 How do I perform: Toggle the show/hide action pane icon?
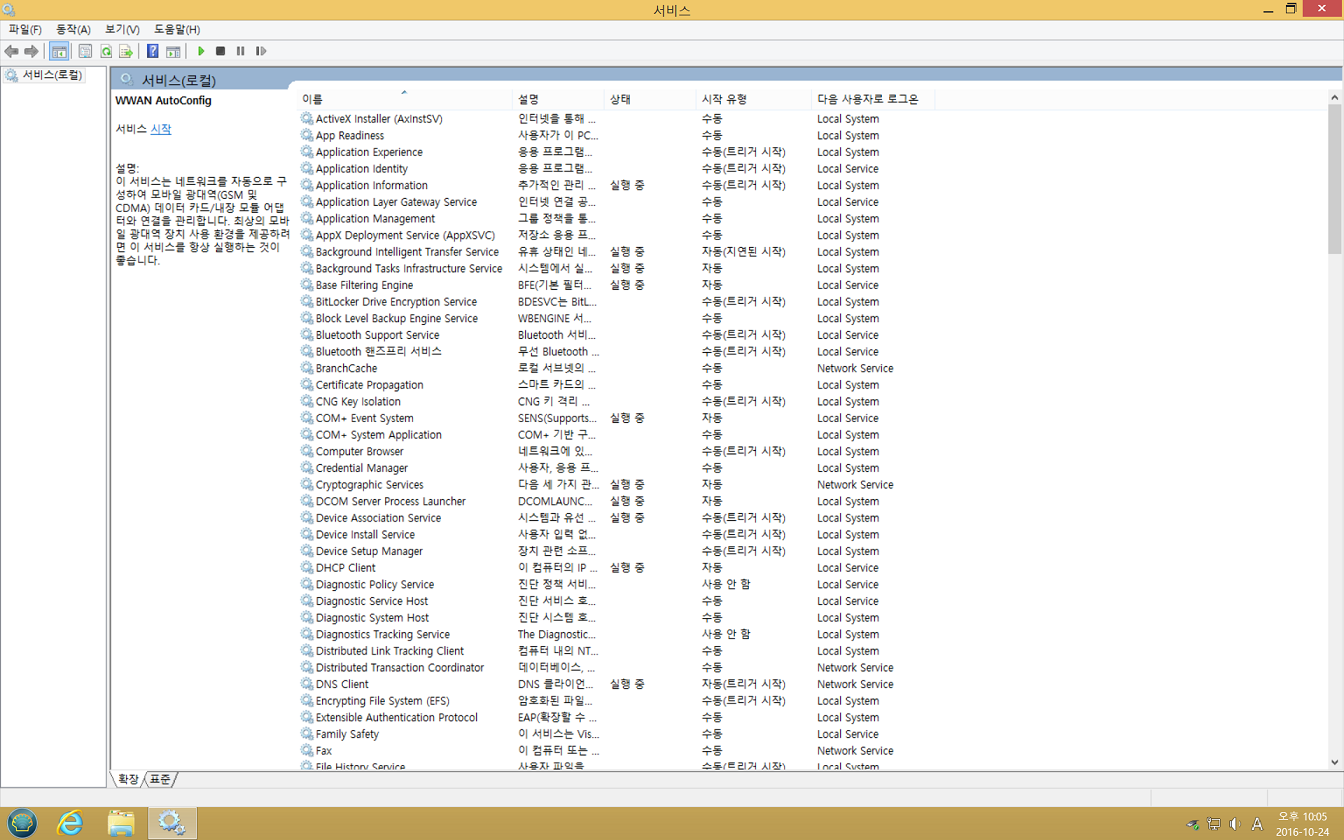click(x=172, y=51)
